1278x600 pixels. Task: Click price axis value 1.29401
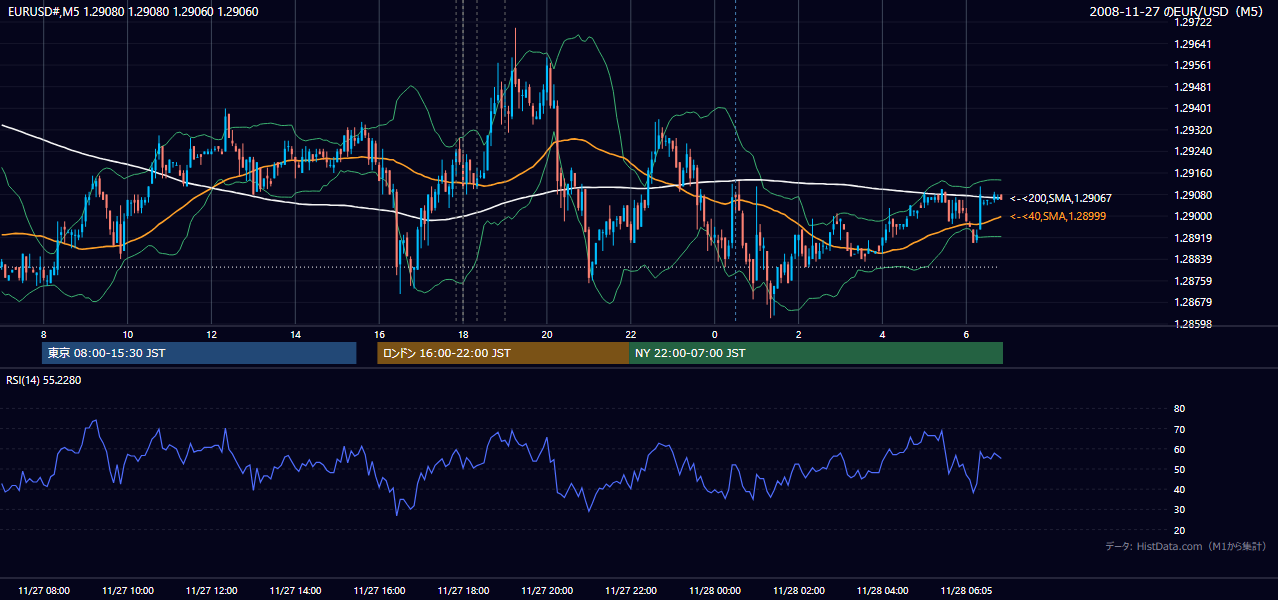(x=1192, y=109)
